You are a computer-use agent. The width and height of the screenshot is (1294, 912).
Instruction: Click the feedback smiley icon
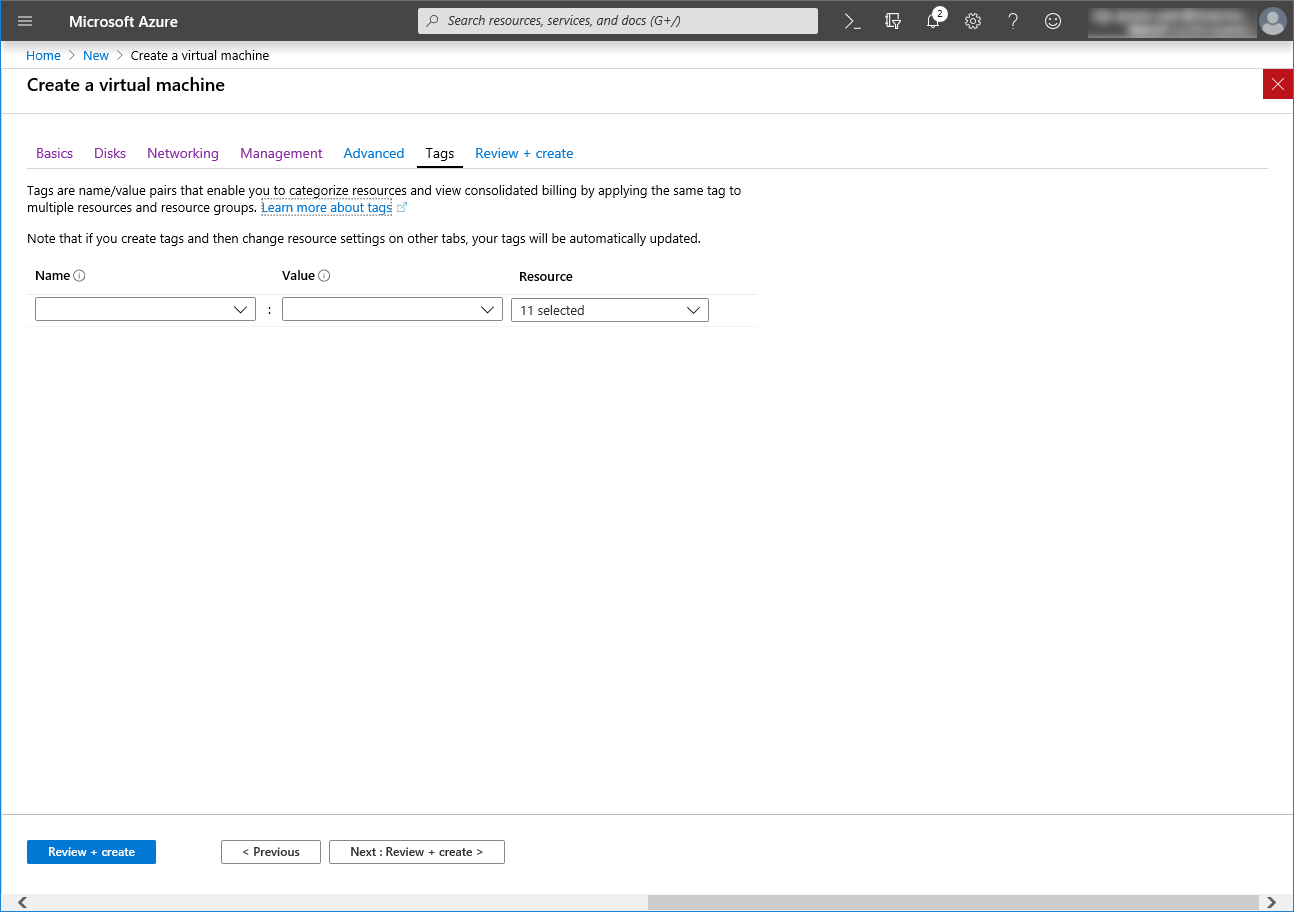1053,21
